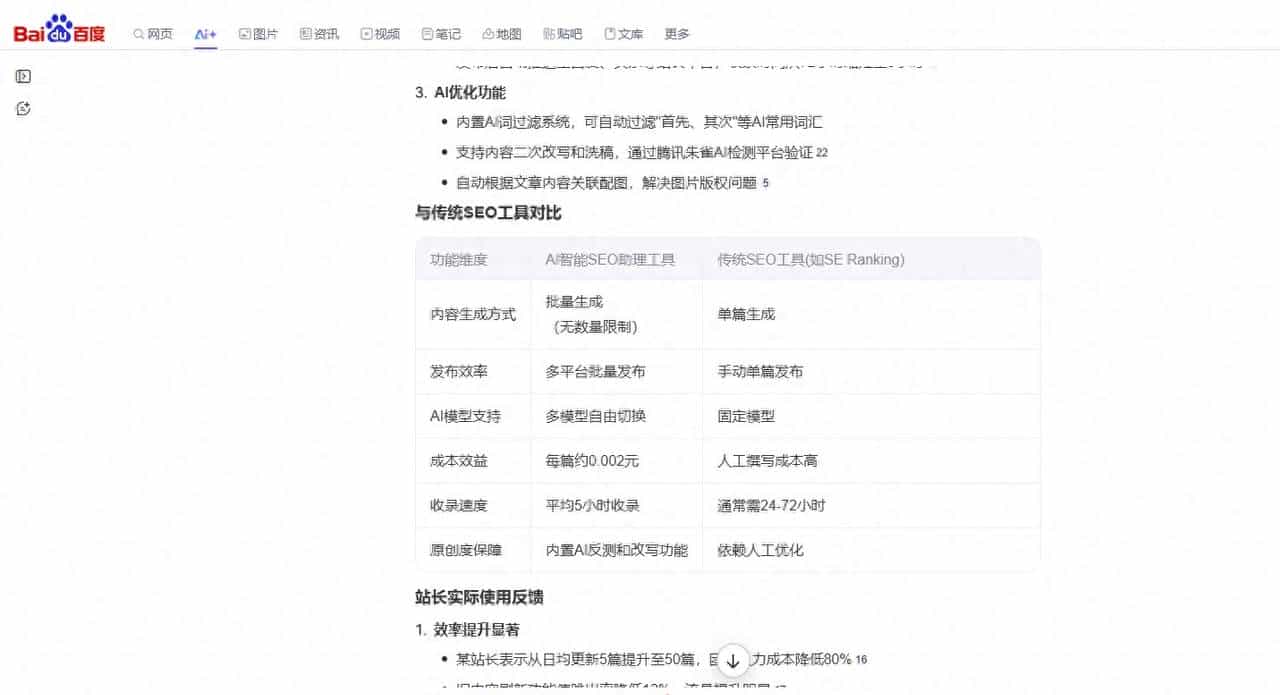Click the AI智能SEO助理工具 table header
Image resolution: width=1280 pixels, height=695 pixels.
pyautogui.click(x=610, y=260)
